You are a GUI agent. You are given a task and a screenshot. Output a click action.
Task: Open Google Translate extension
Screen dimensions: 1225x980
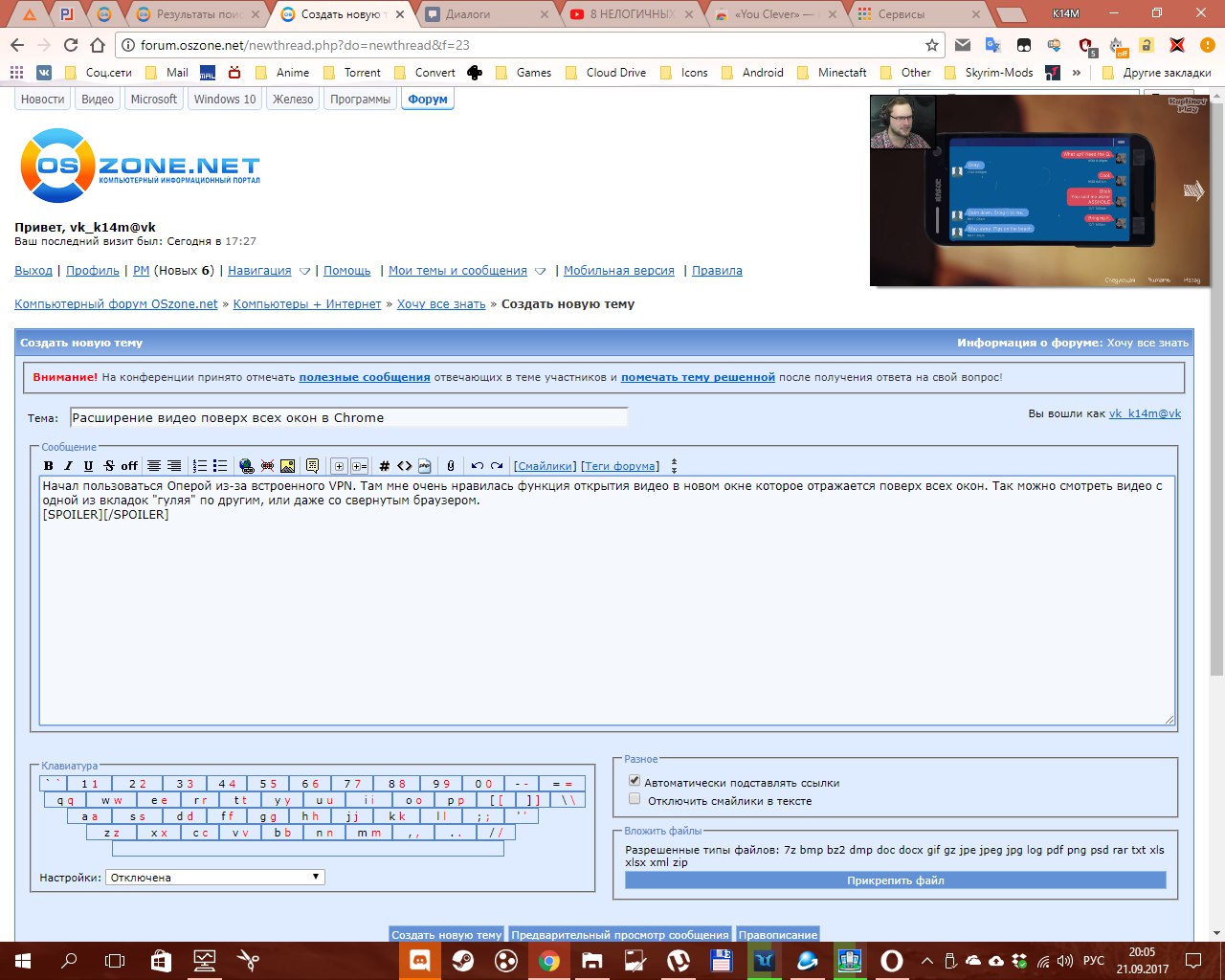(992, 45)
